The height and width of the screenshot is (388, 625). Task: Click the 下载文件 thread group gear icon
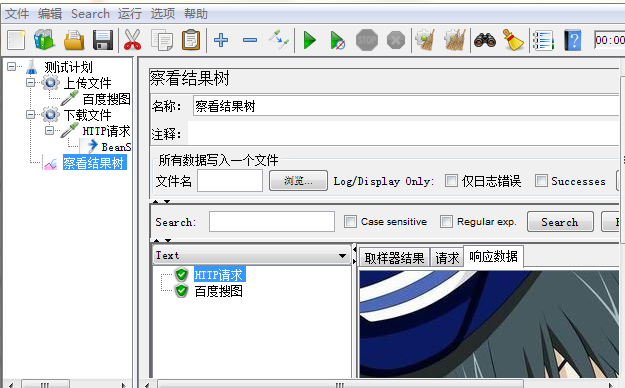51,115
